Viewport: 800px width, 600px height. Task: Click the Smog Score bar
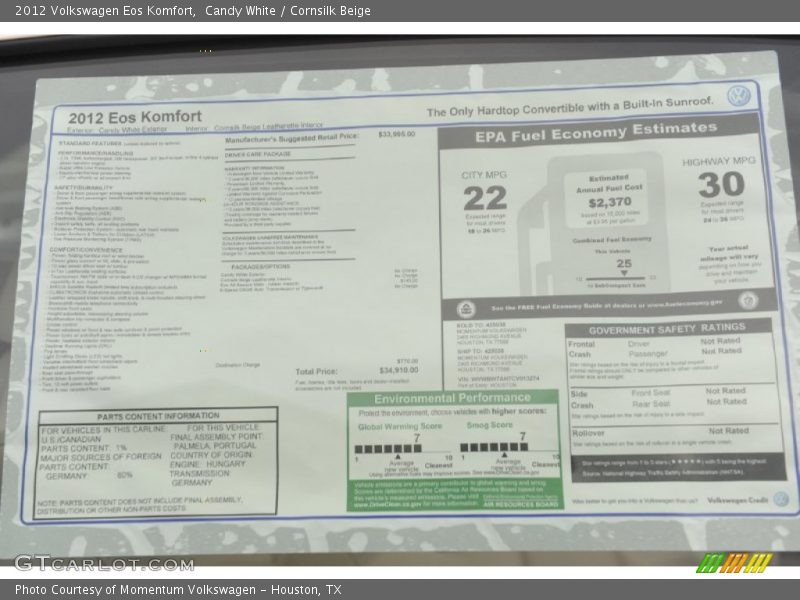pos(494,447)
